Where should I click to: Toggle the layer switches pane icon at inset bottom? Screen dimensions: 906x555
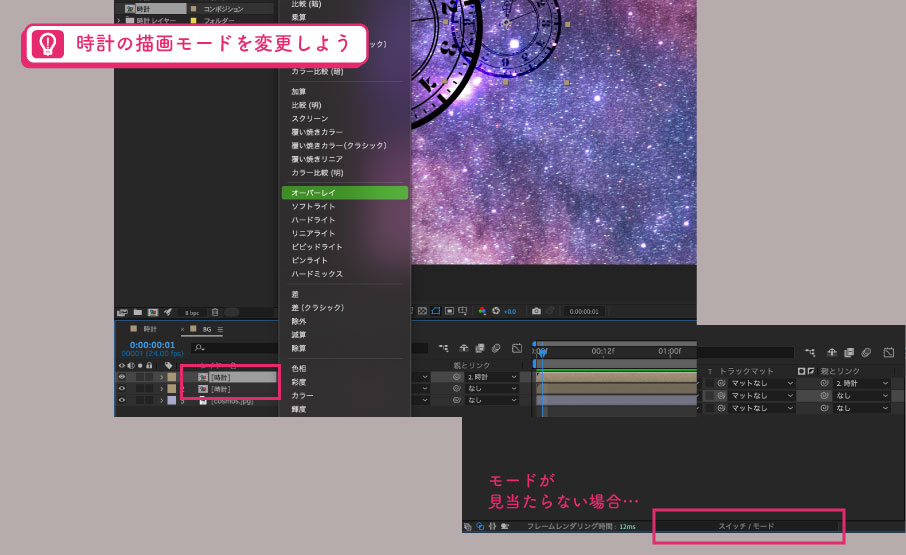click(x=468, y=527)
